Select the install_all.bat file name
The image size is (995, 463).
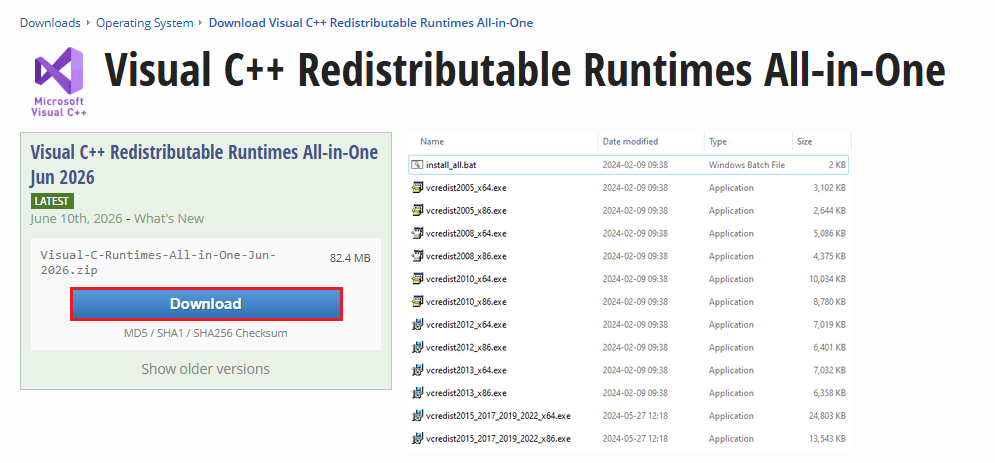pos(451,165)
